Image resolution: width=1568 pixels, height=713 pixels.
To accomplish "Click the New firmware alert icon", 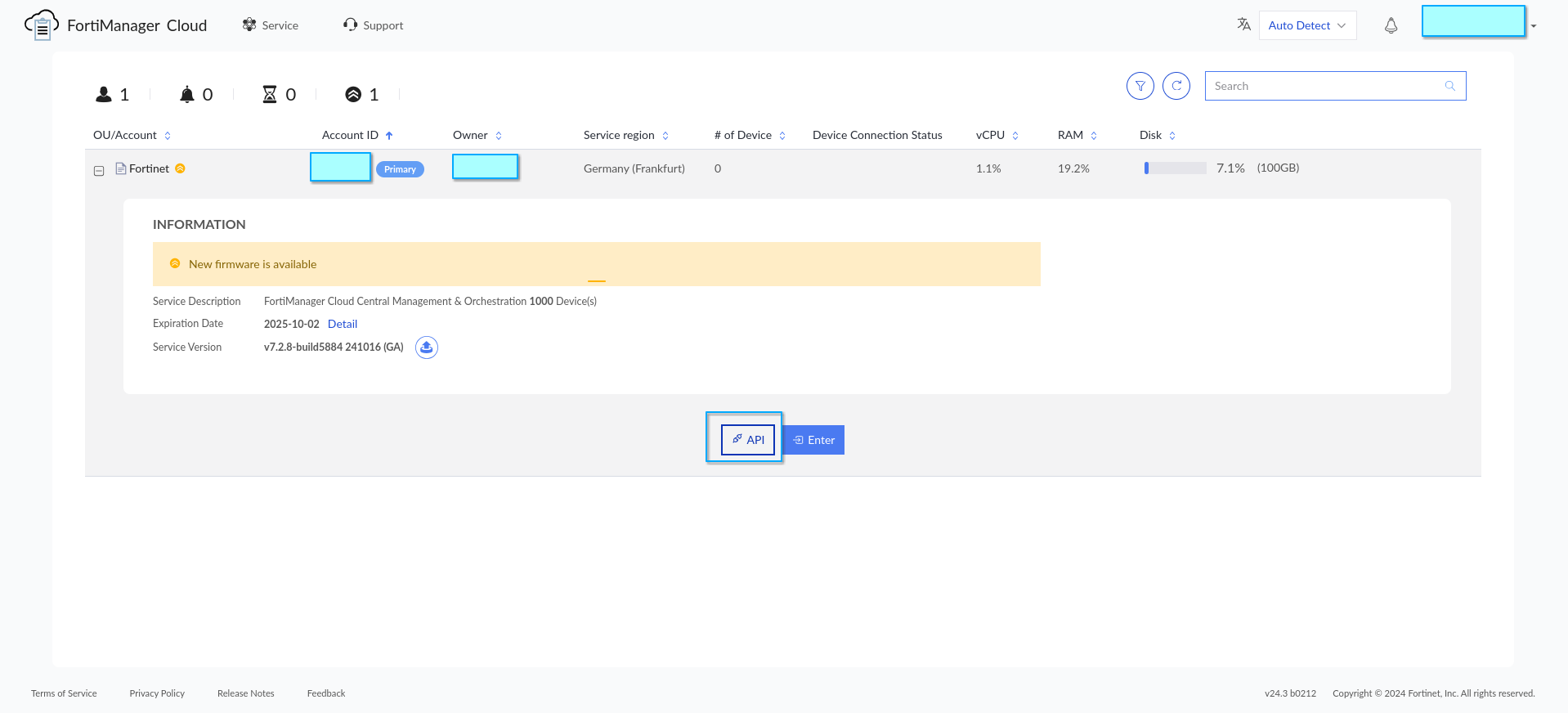I will pyautogui.click(x=175, y=263).
